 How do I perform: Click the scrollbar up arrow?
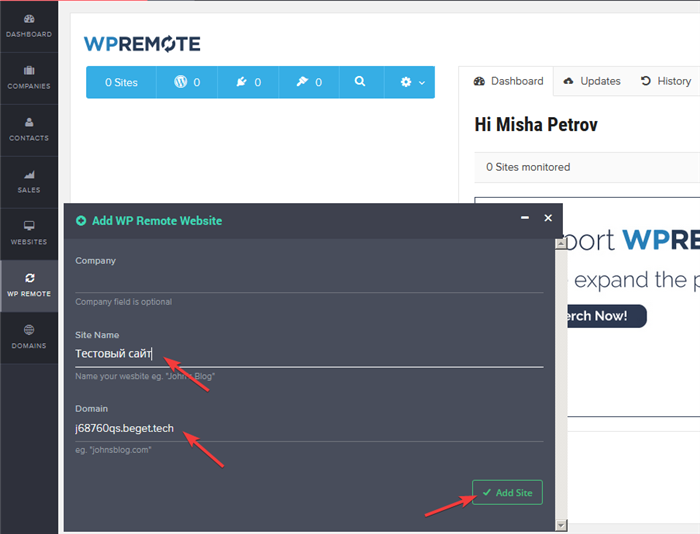coord(561,244)
